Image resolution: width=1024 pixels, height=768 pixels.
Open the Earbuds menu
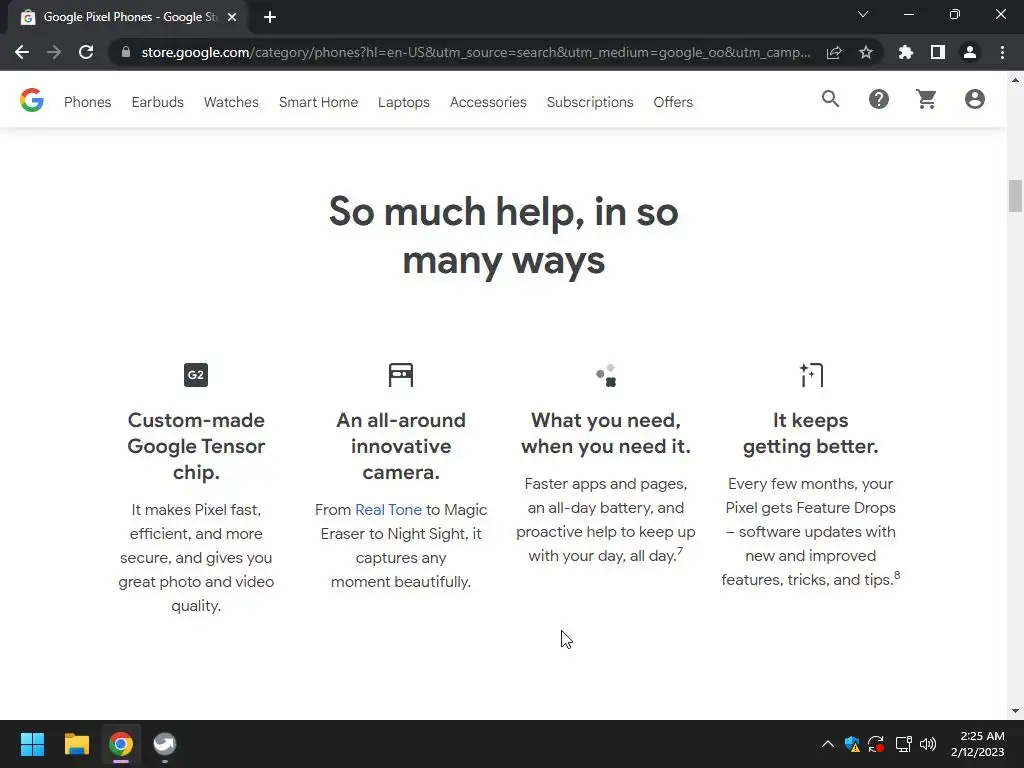pos(157,102)
